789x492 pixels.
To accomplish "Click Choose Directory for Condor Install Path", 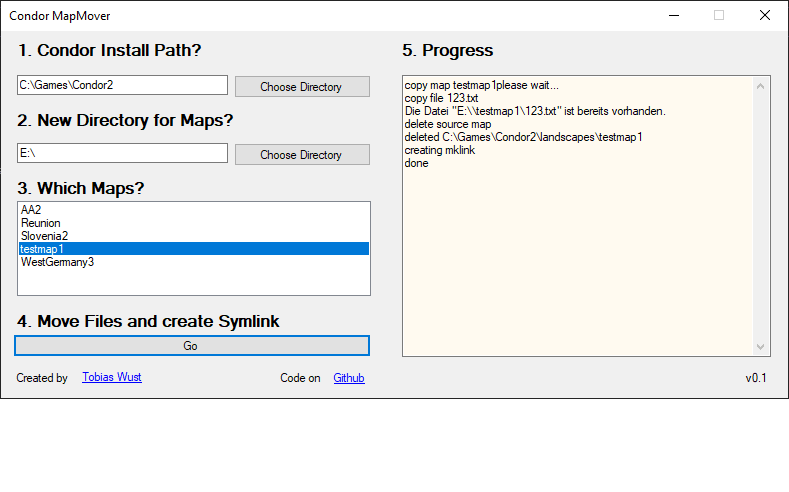I will pyautogui.click(x=302, y=87).
